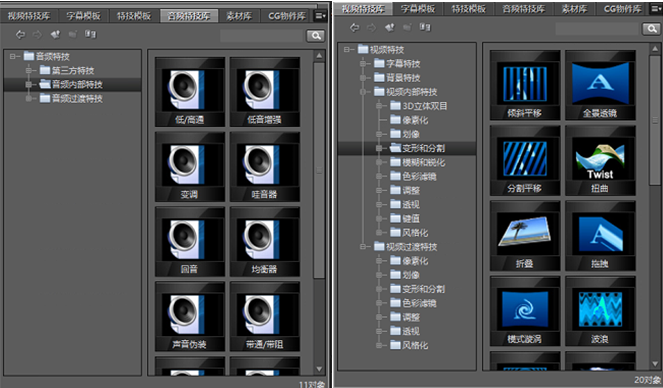Switch to CG物件库 tab in video panel
The height and width of the screenshot is (388, 663).
[x=622, y=8]
